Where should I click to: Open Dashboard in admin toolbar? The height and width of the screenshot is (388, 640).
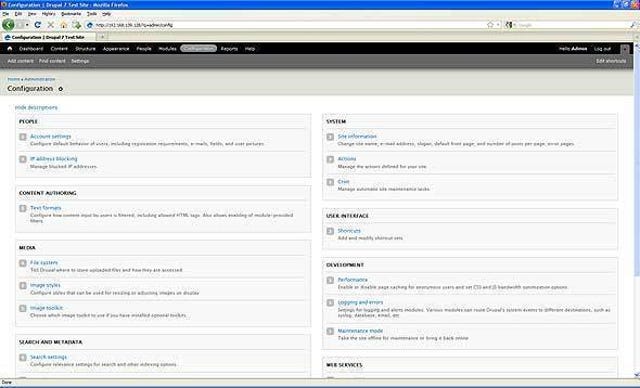point(31,49)
